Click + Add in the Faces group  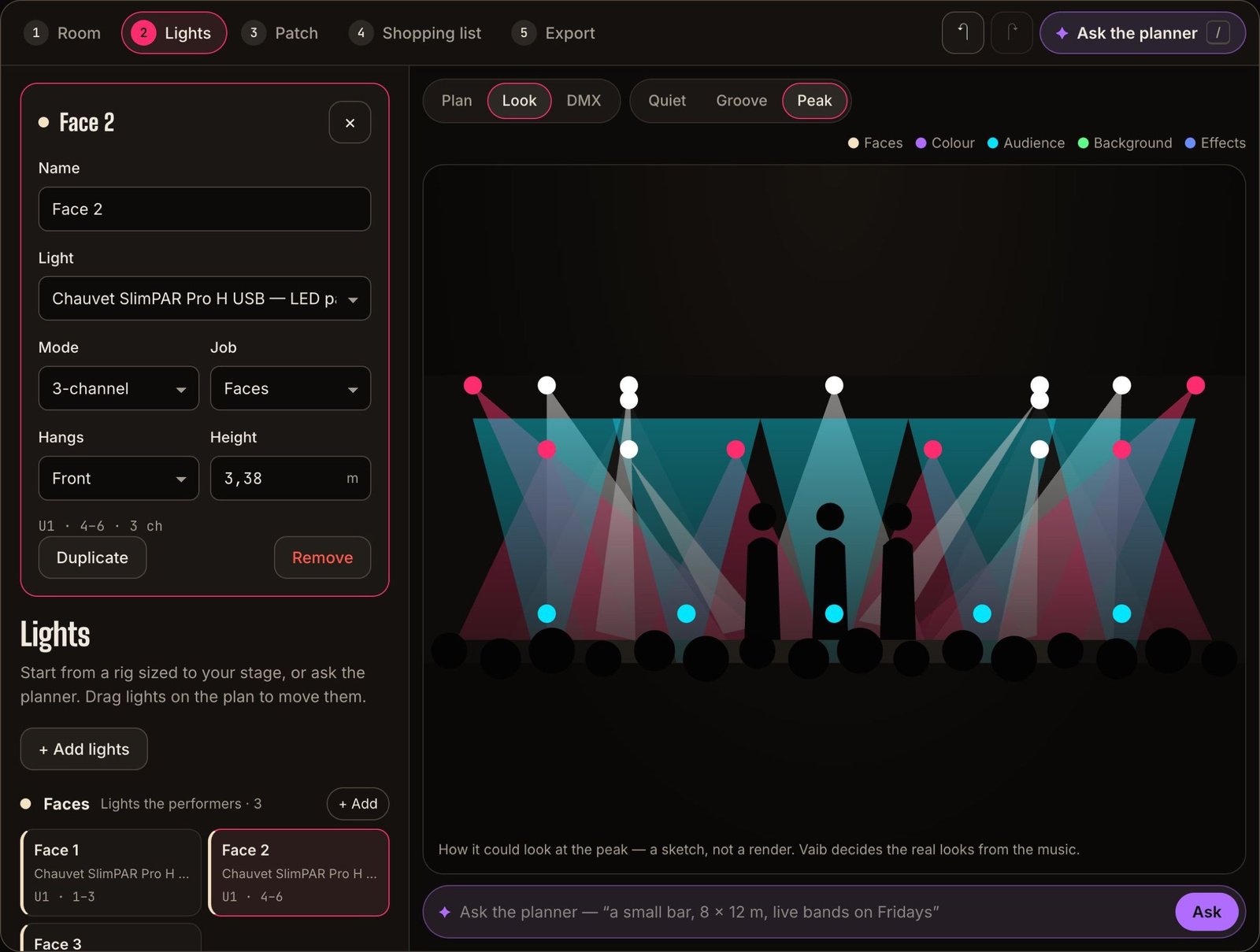pos(358,804)
